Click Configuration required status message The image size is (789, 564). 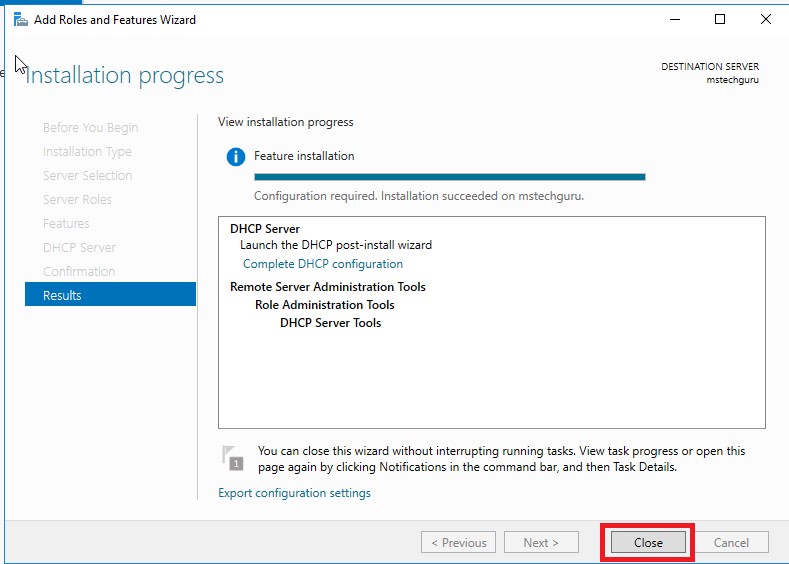419,196
